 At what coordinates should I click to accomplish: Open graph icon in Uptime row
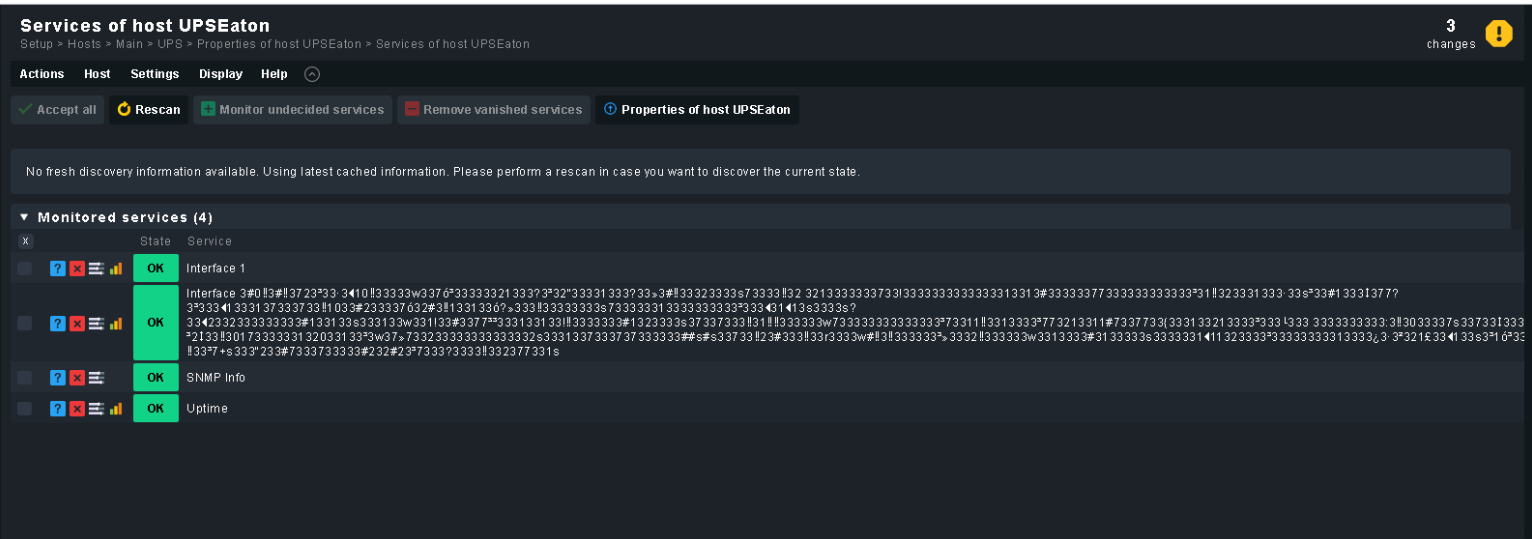point(115,408)
